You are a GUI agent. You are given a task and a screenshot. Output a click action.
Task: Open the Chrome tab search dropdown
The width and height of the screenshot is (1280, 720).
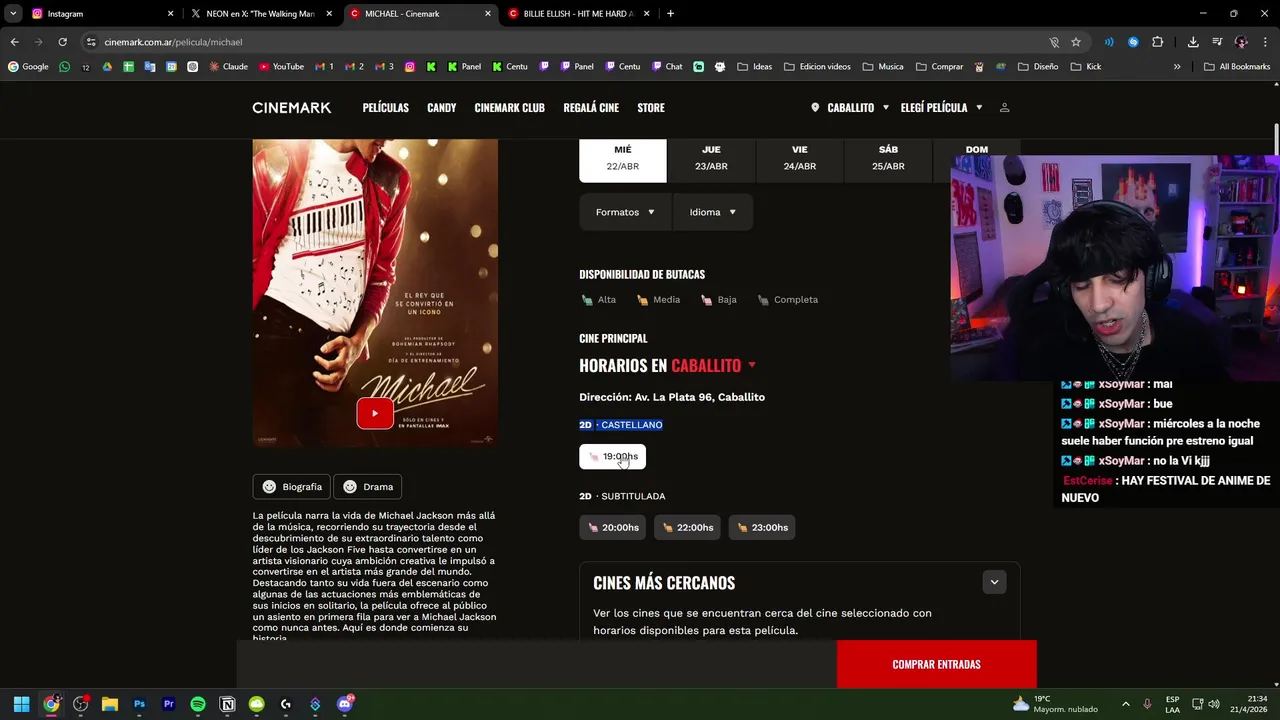[x=13, y=14]
